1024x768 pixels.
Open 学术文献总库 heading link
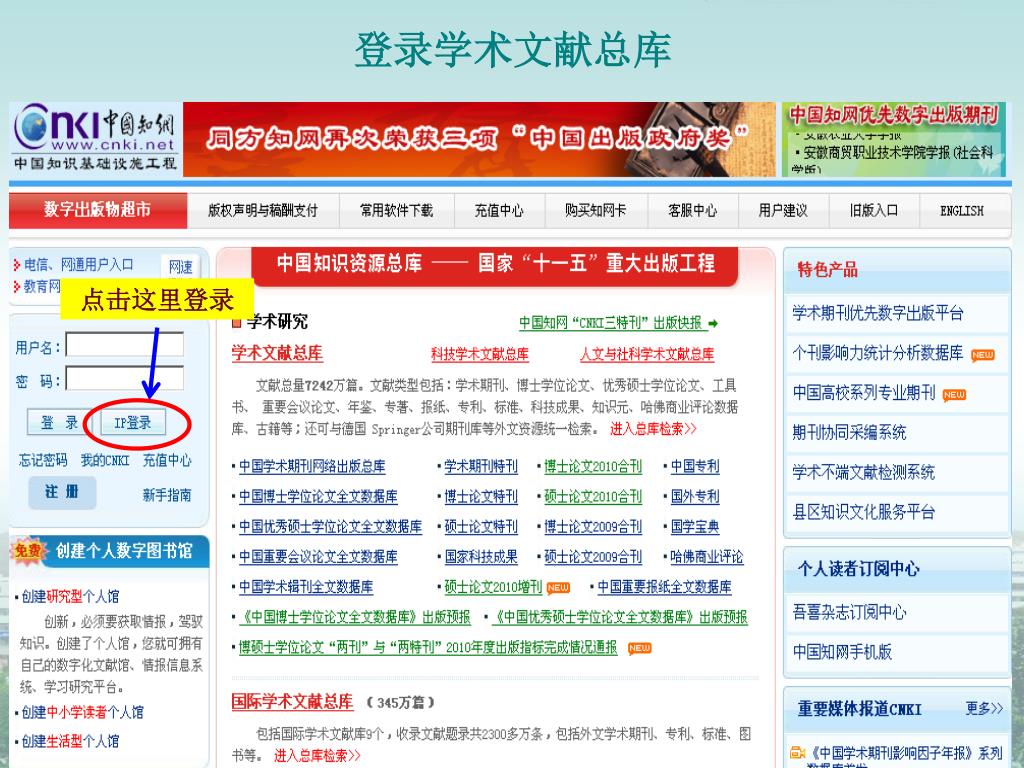click(277, 353)
